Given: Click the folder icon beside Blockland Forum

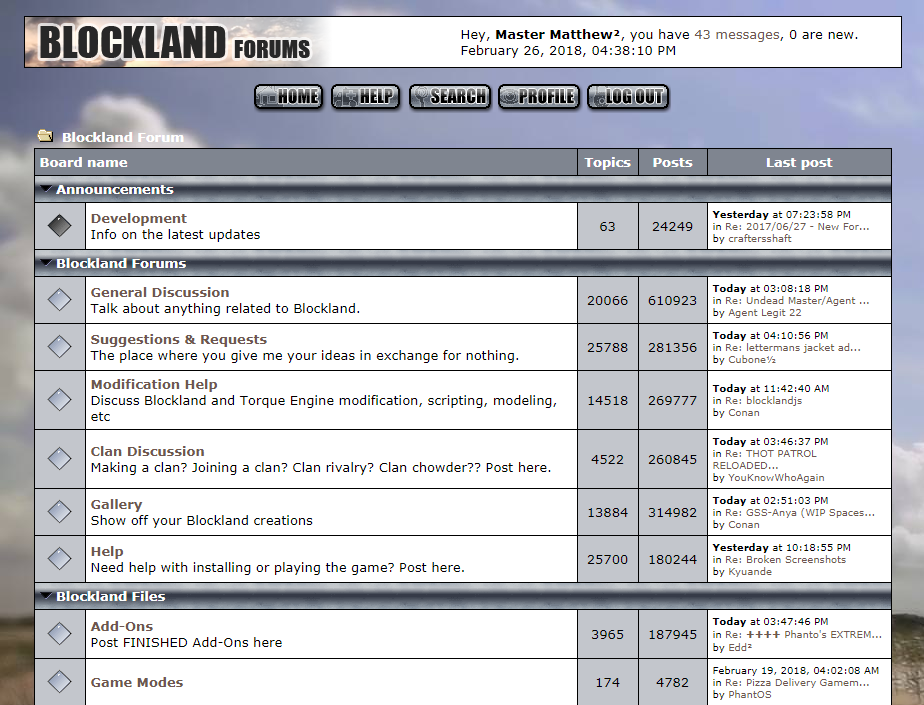Looking at the screenshot, I should (45, 136).
